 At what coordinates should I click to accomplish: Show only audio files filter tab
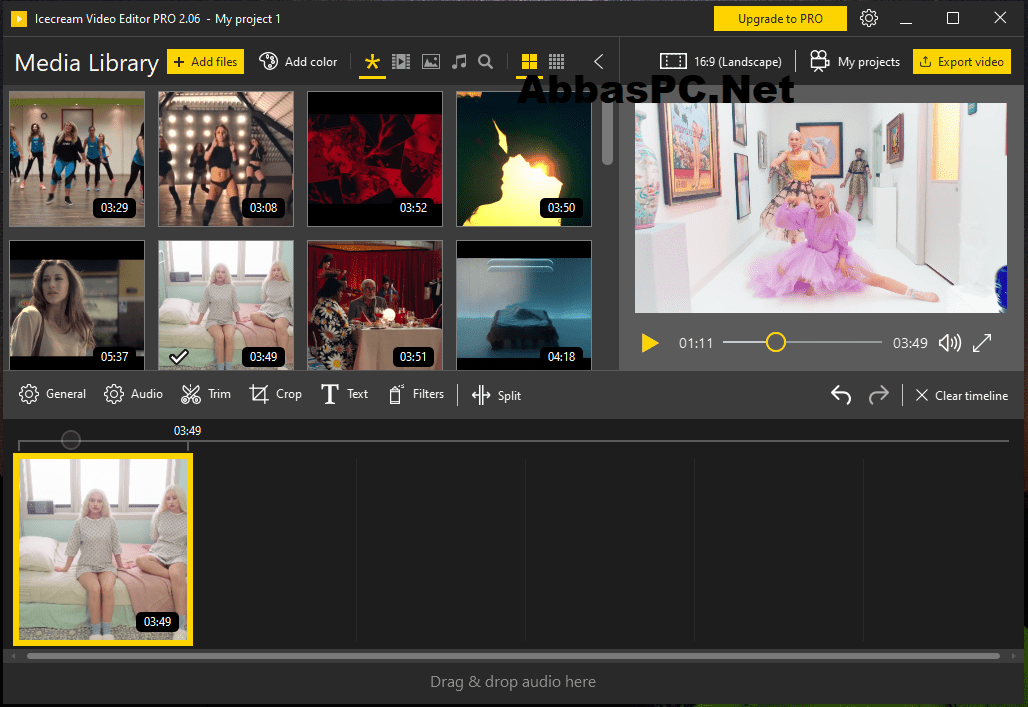[459, 62]
